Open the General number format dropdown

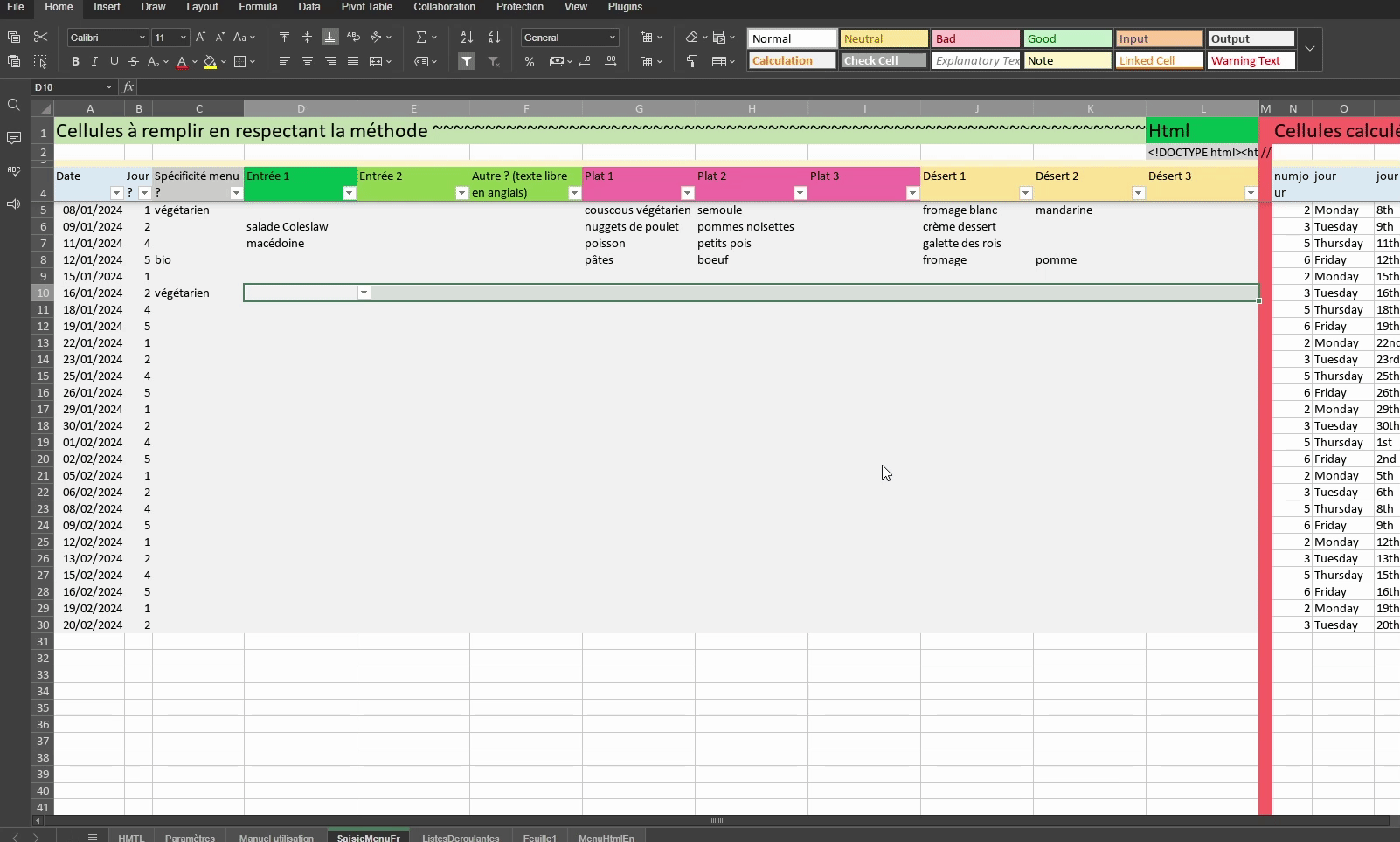point(570,38)
